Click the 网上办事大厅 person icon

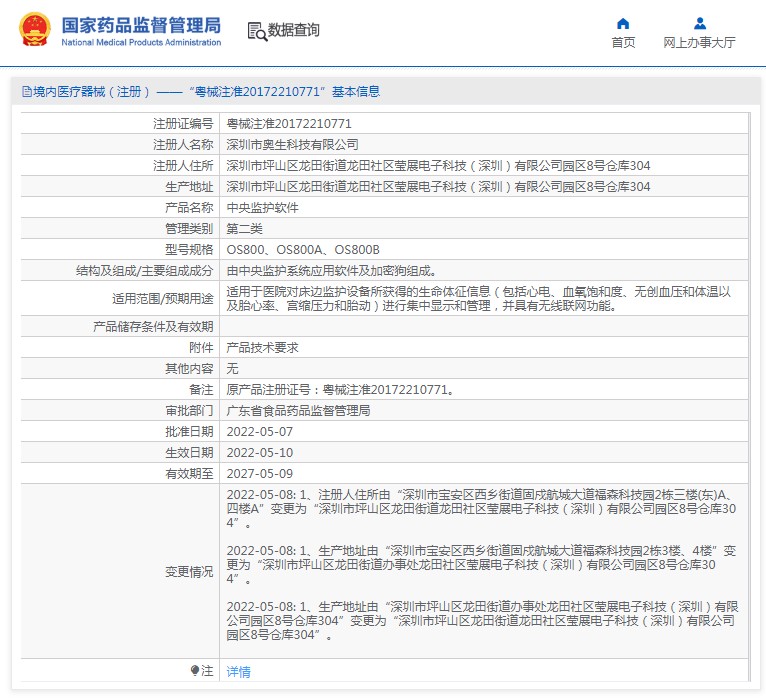[699, 23]
